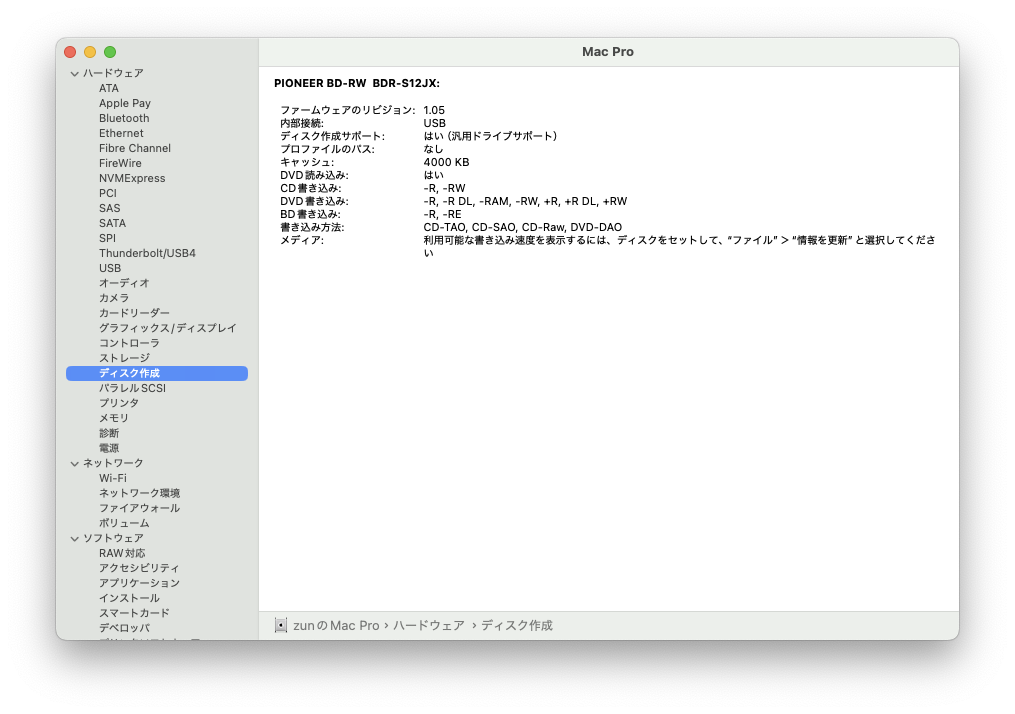The height and width of the screenshot is (714, 1015).
Task: Collapse the ソフトウェア section
Action: coord(74,538)
